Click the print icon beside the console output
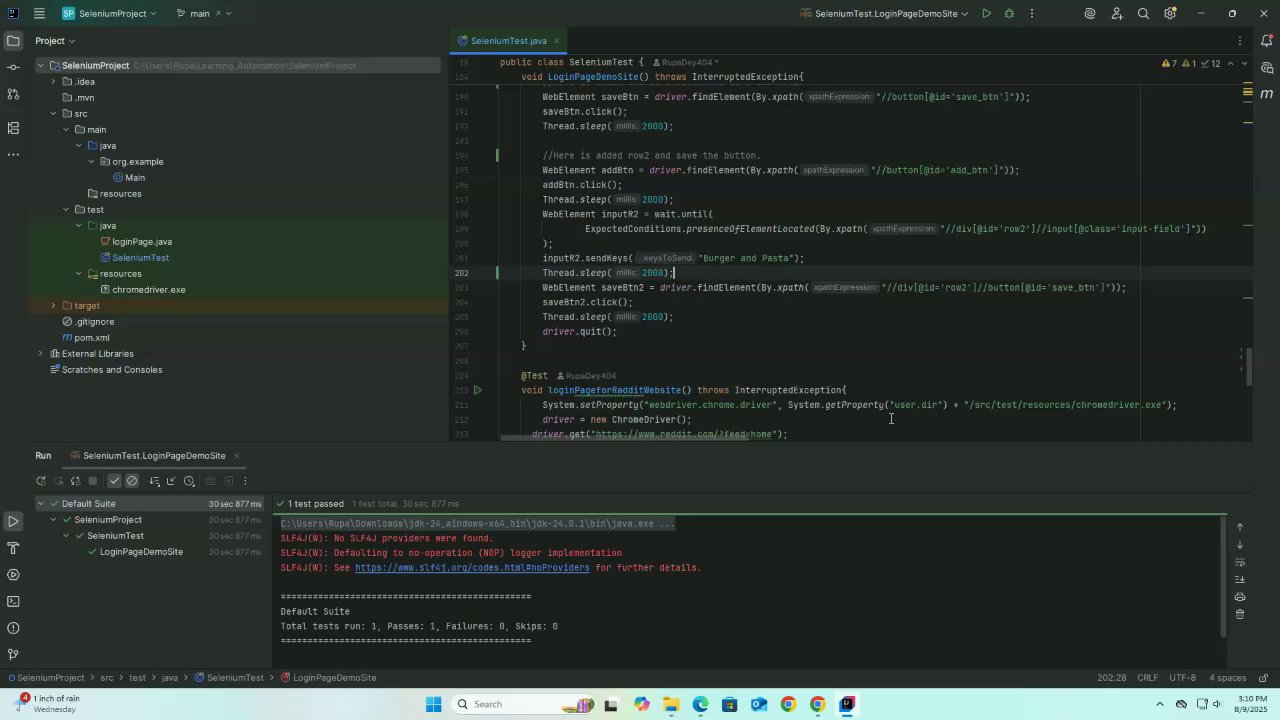The image size is (1280, 720). 1240,597
